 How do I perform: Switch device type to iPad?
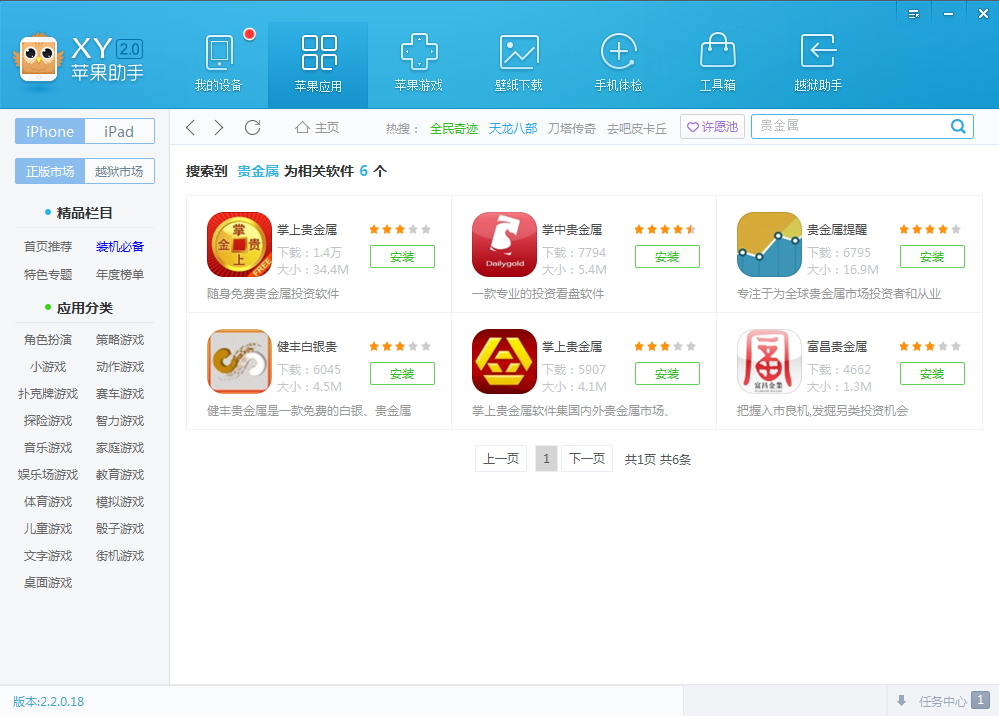click(x=119, y=131)
